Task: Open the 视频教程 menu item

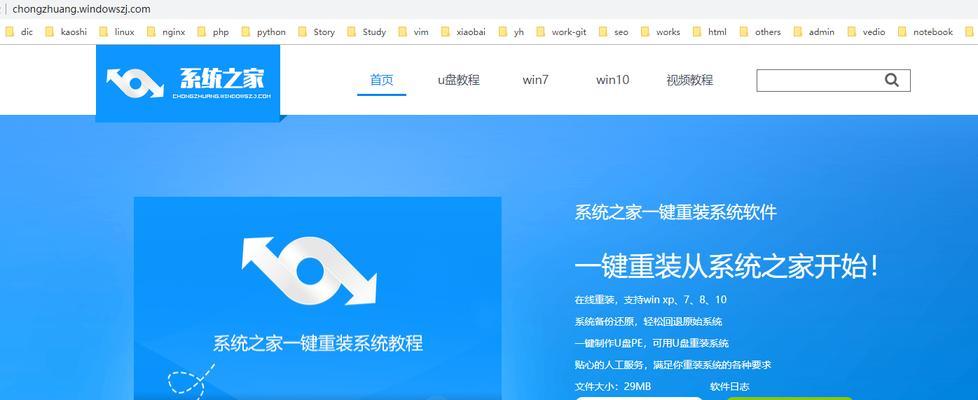Action: (690, 80)
